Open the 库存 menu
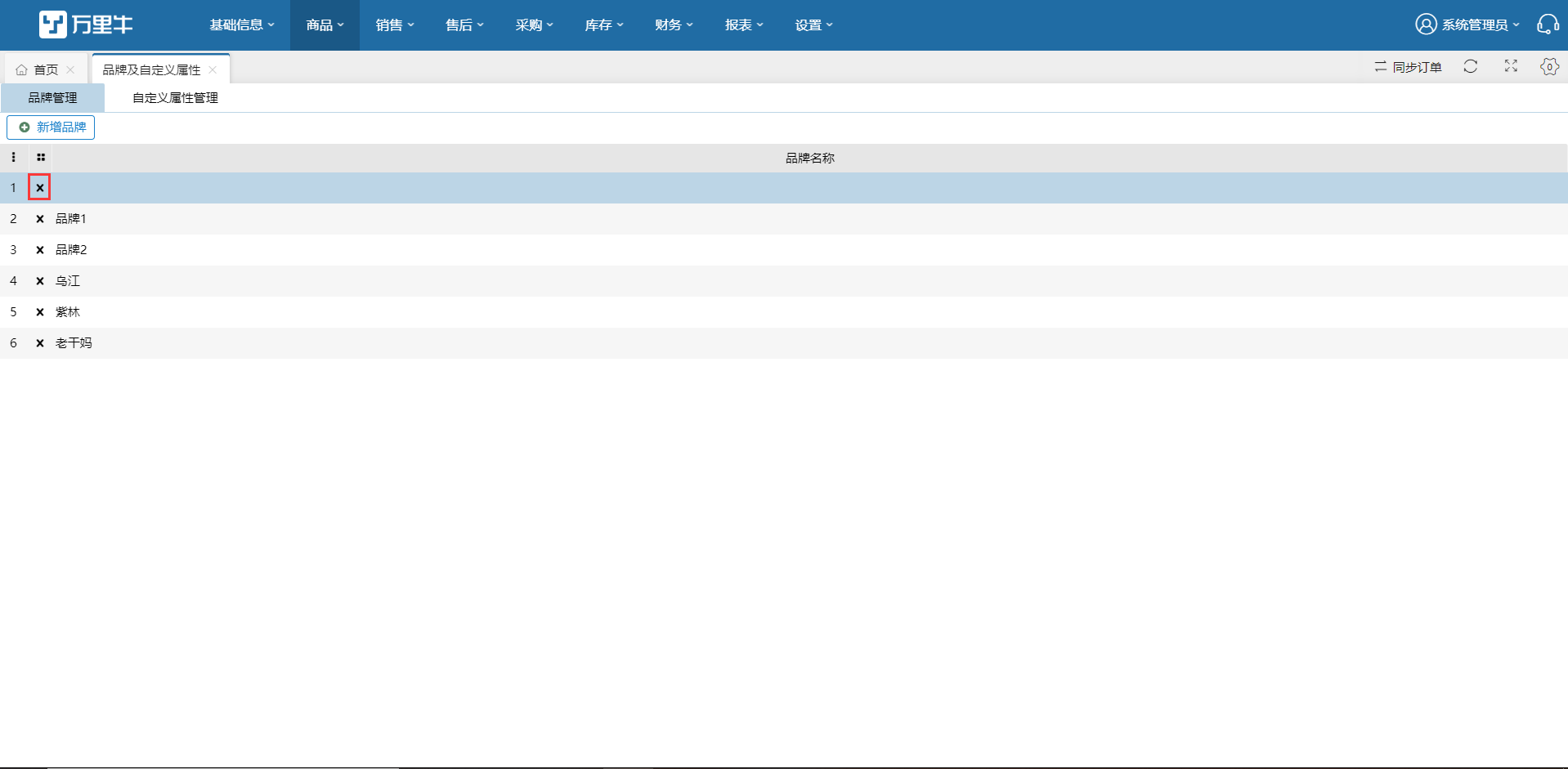The height and width of the screenshot is (769, 1568). (604, 25)
